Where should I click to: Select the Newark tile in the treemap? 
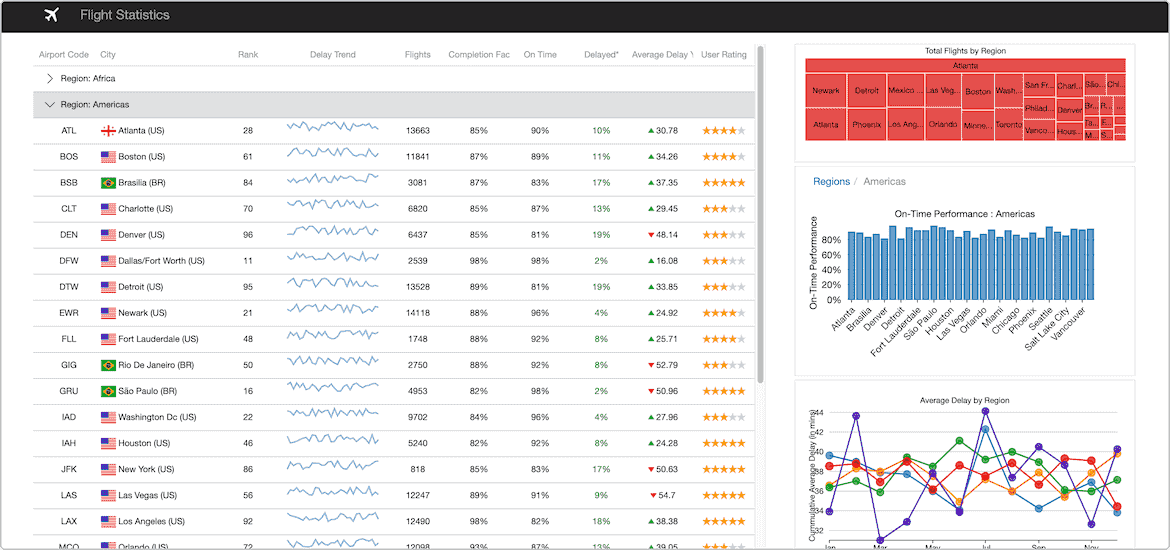pos(826,91)
